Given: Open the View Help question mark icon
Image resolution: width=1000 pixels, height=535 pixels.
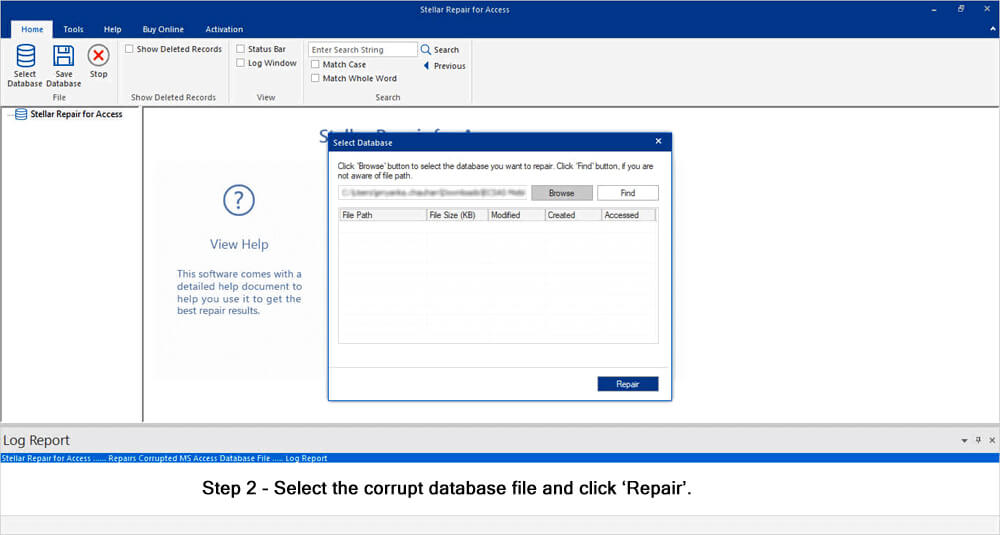Looking at the screenshot, I should (239, 200).
